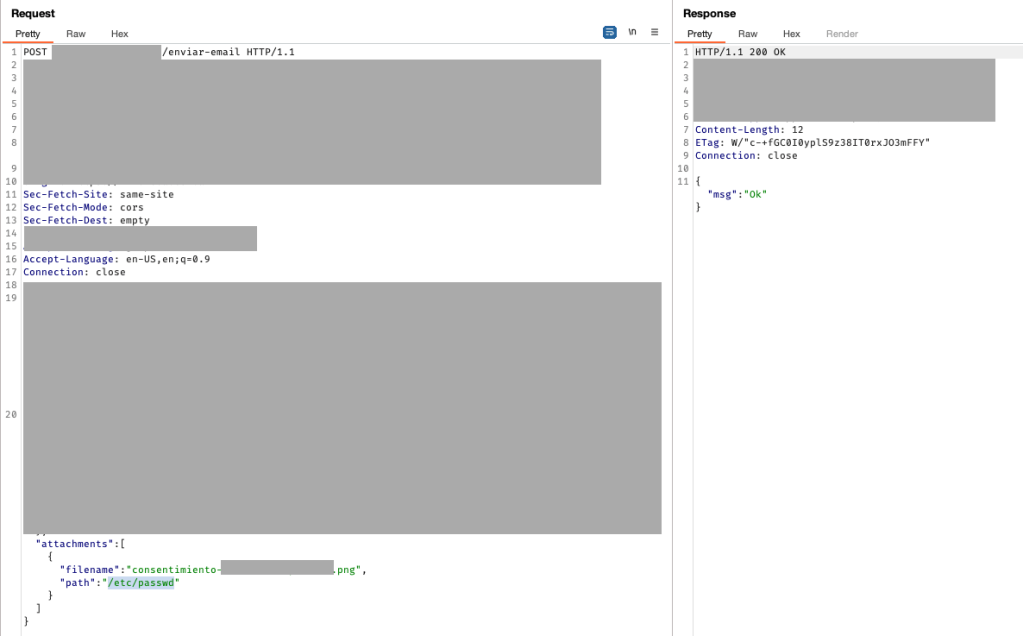
Task: Open the Response Hex tab
Action: pos(791,34)
